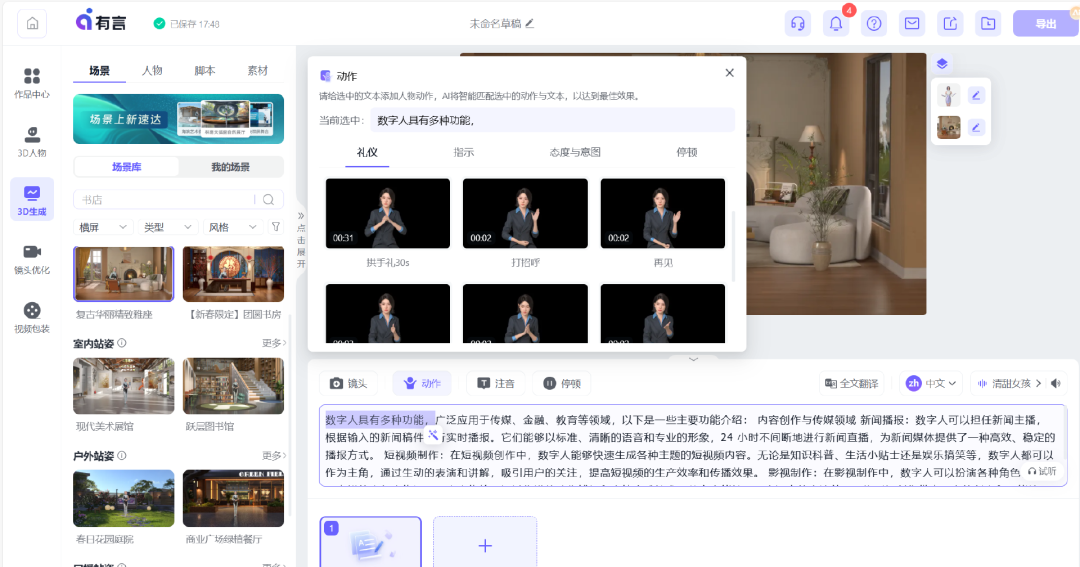Click the 注音 pronunciation button
Viewport: 1080px width, 567px height.
[x=496, y=383]
